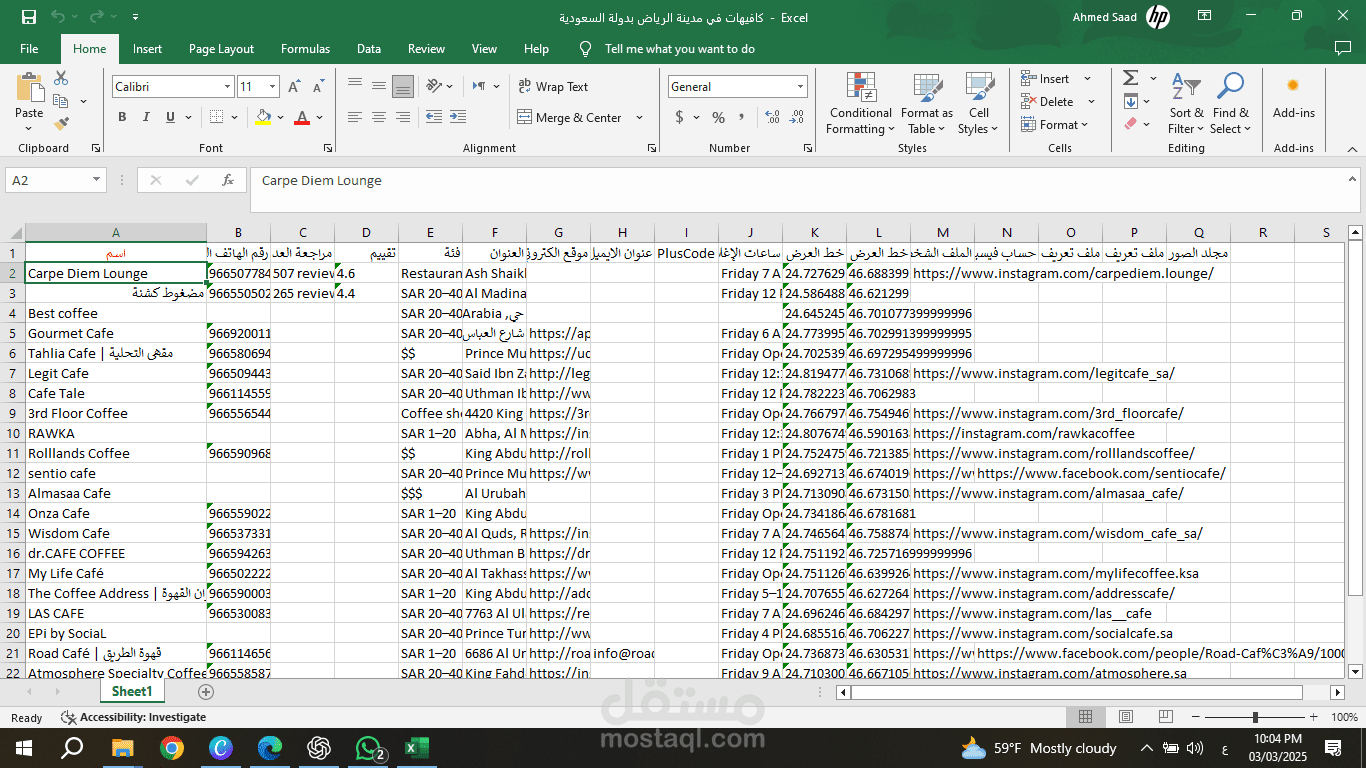Open the Font name Calibri dropdown
This screenshot has width=1366, height=768.
(228, 87)
